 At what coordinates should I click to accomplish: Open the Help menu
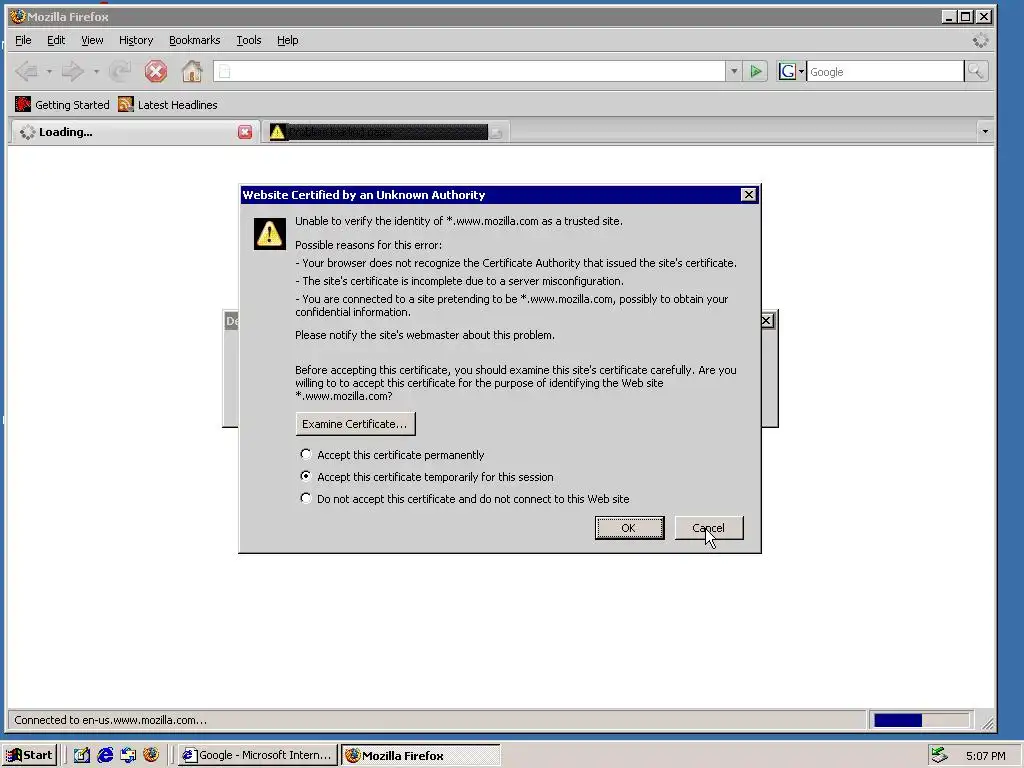(x=287, y=40)
